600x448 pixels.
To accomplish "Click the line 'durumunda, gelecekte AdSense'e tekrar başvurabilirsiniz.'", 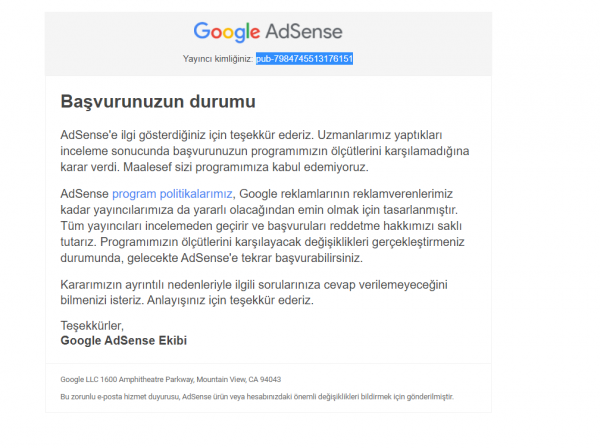I will pyautogui.click(x=211, y=258).
